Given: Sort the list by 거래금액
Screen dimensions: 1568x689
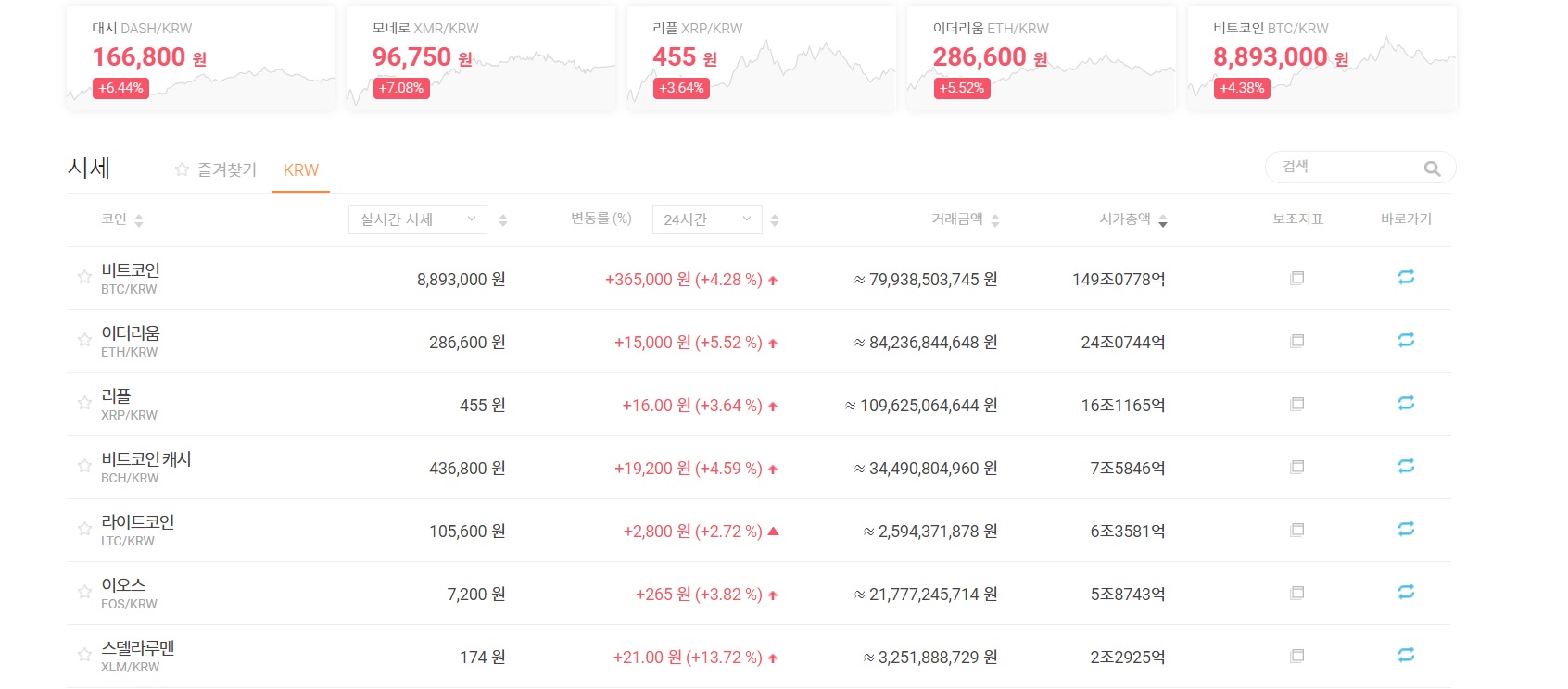Looking at the screenshot, I should pos(965,219).
